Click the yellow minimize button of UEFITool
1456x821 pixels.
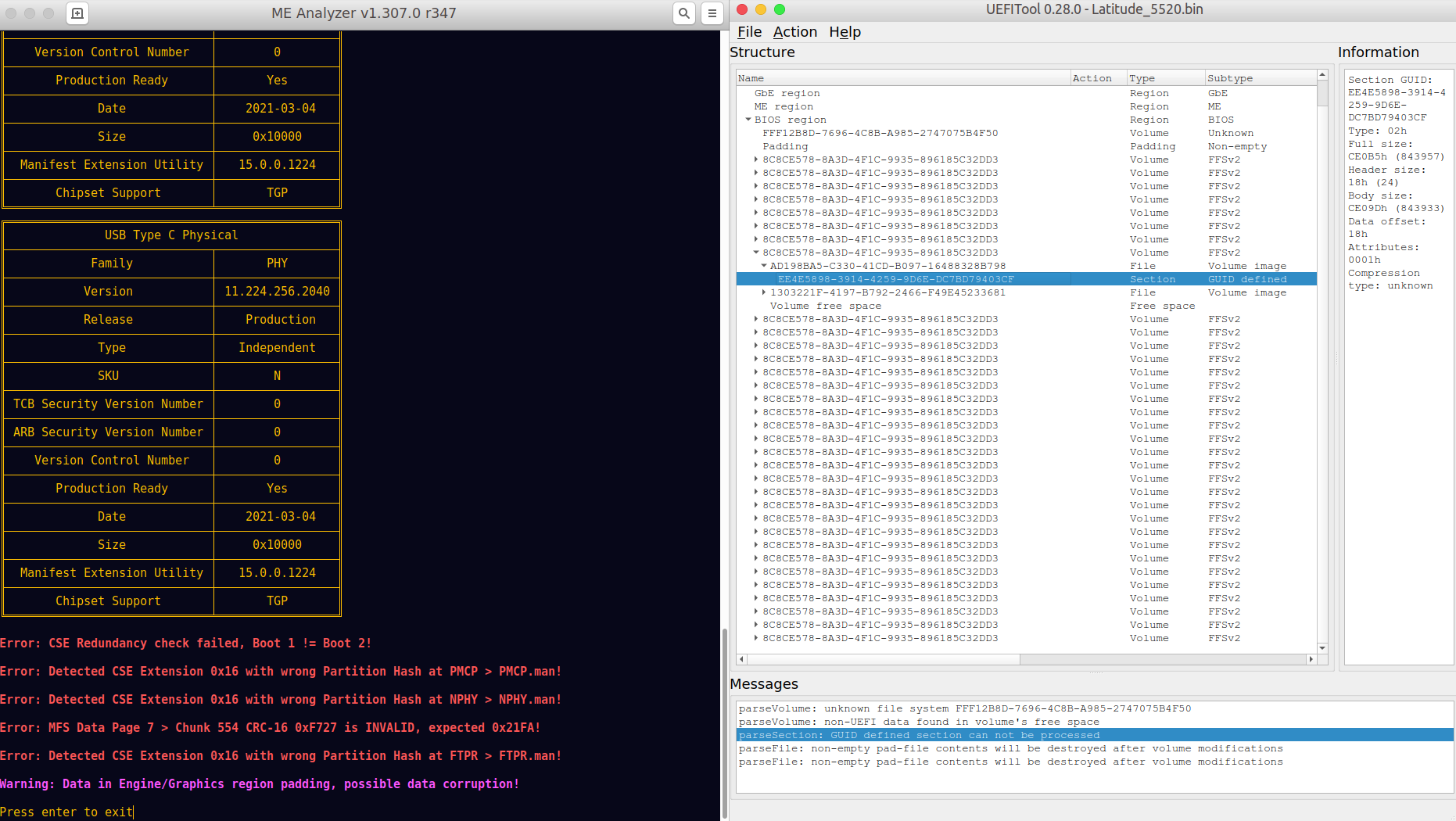click(x=760, y=9)
